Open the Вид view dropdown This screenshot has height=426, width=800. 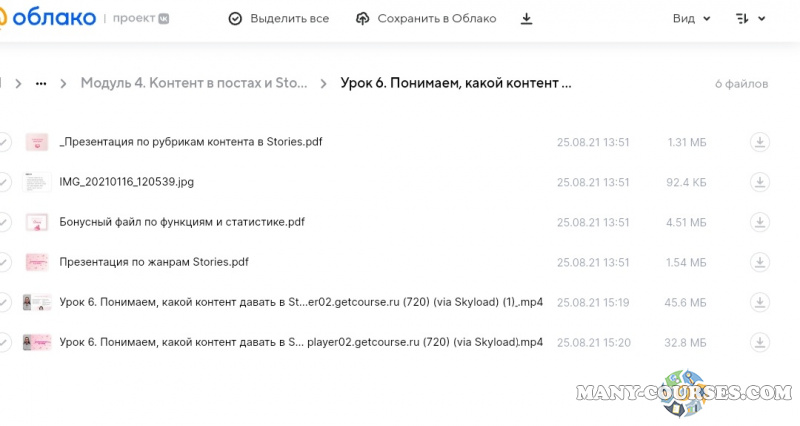click(x=691, y=19)
